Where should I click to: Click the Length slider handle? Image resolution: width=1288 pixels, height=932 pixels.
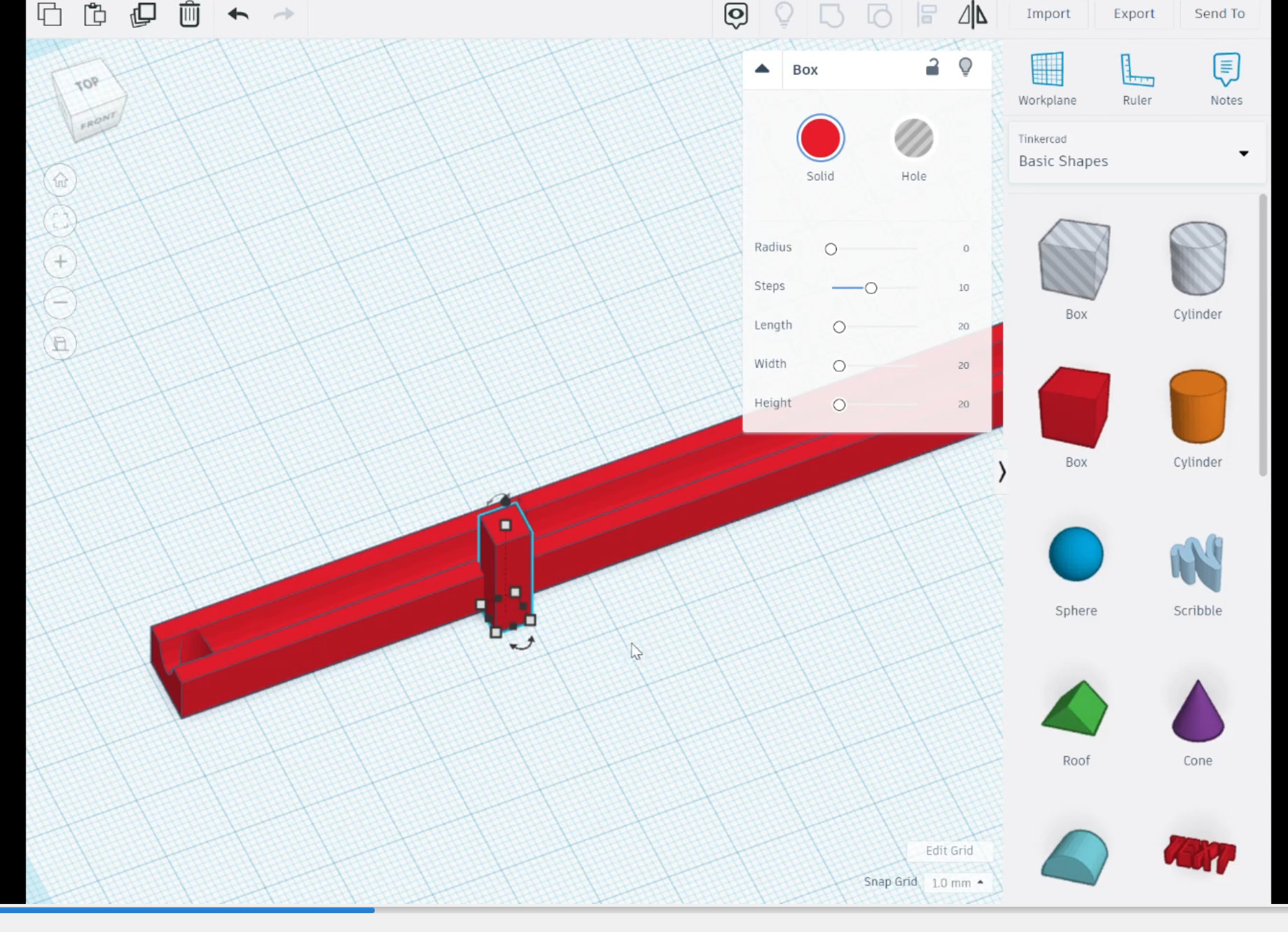[839, 327]
